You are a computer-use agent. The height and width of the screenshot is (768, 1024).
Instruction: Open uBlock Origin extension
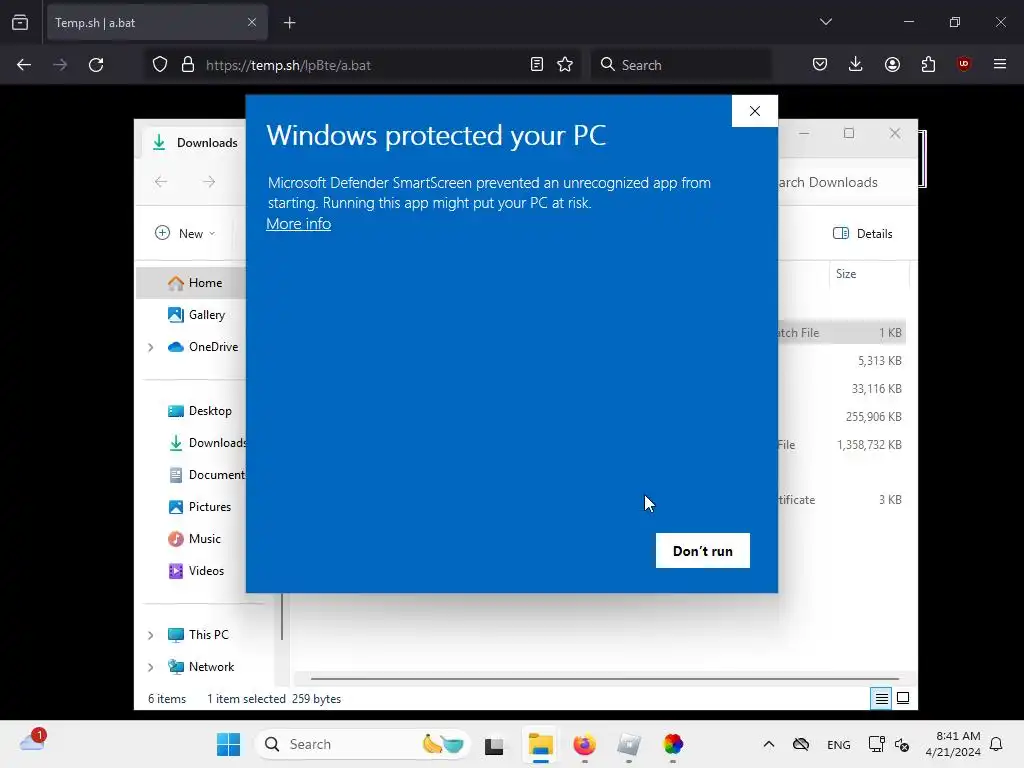[964, 65]
